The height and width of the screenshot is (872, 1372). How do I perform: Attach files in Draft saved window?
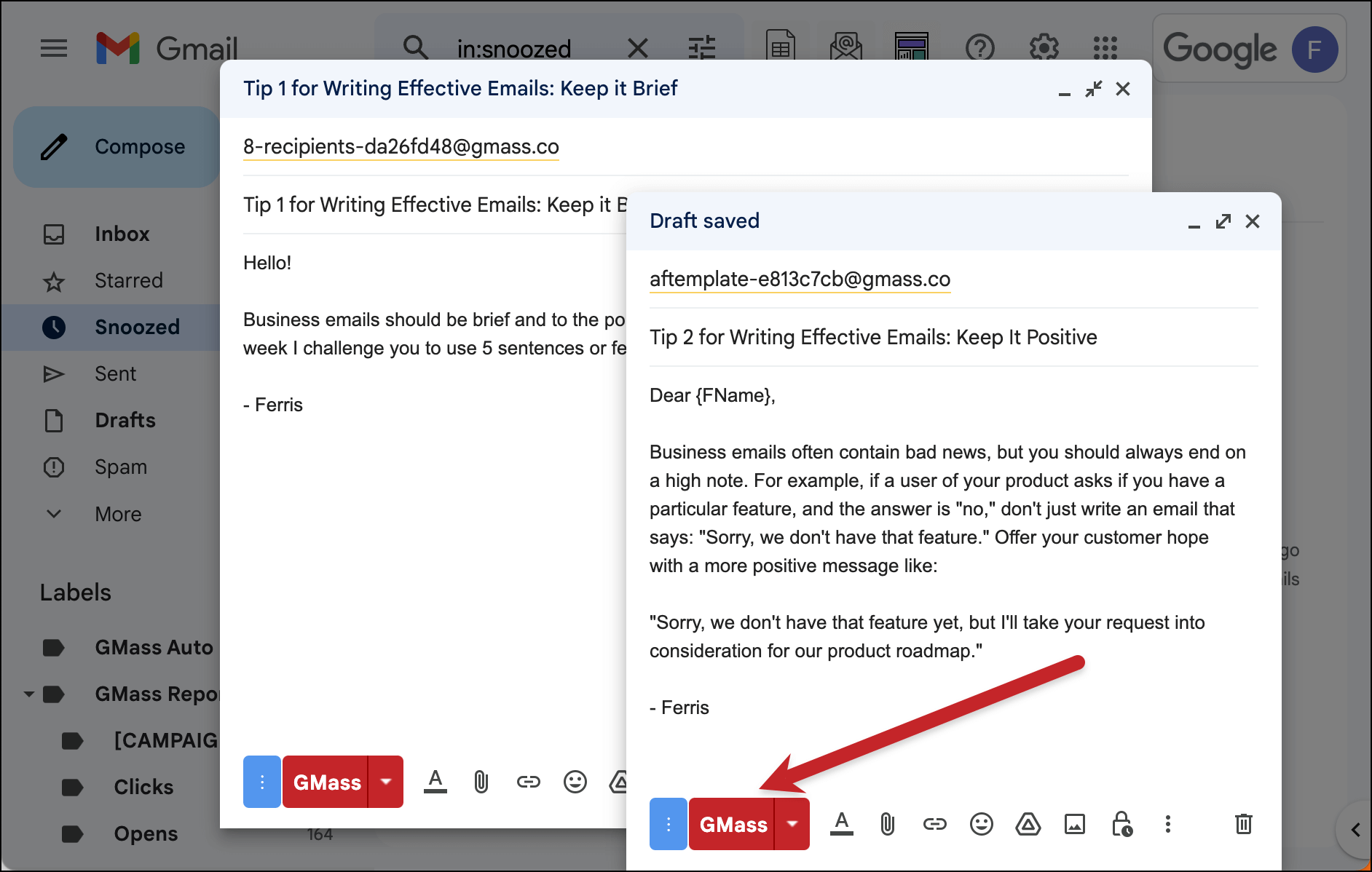click(888, 825)
